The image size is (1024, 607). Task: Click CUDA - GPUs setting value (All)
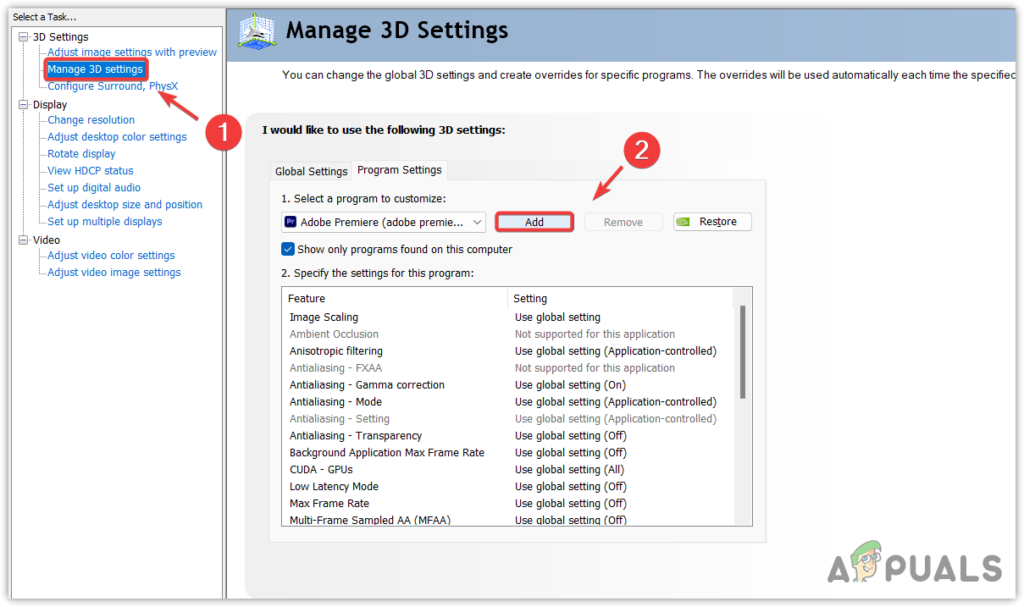coord(569,470)
